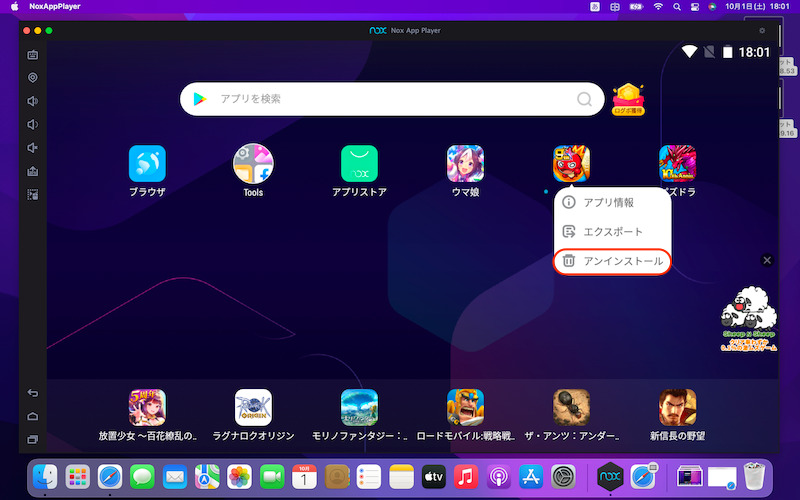Screen dimensions: 800x500
Task: Launch ロードモバイル game from bottom row
Action: pos(465,408)
